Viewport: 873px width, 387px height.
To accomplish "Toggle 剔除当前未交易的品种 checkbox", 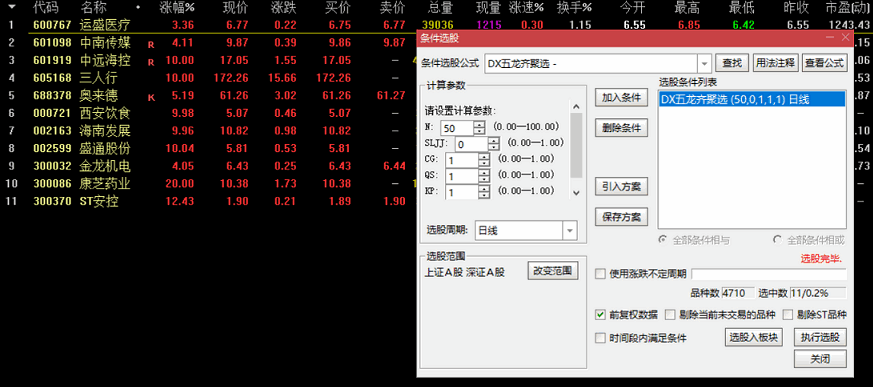I will 670,315.
